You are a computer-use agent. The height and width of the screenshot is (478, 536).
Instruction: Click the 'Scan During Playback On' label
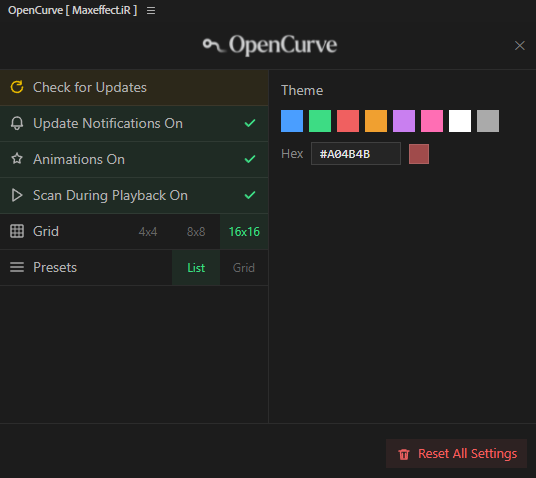pos(110,196)
